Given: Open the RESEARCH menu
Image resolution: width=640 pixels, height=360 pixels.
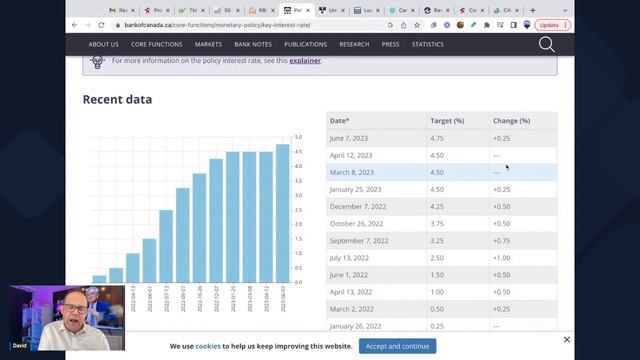Looking at the screenshot, I should pos(354,44).
